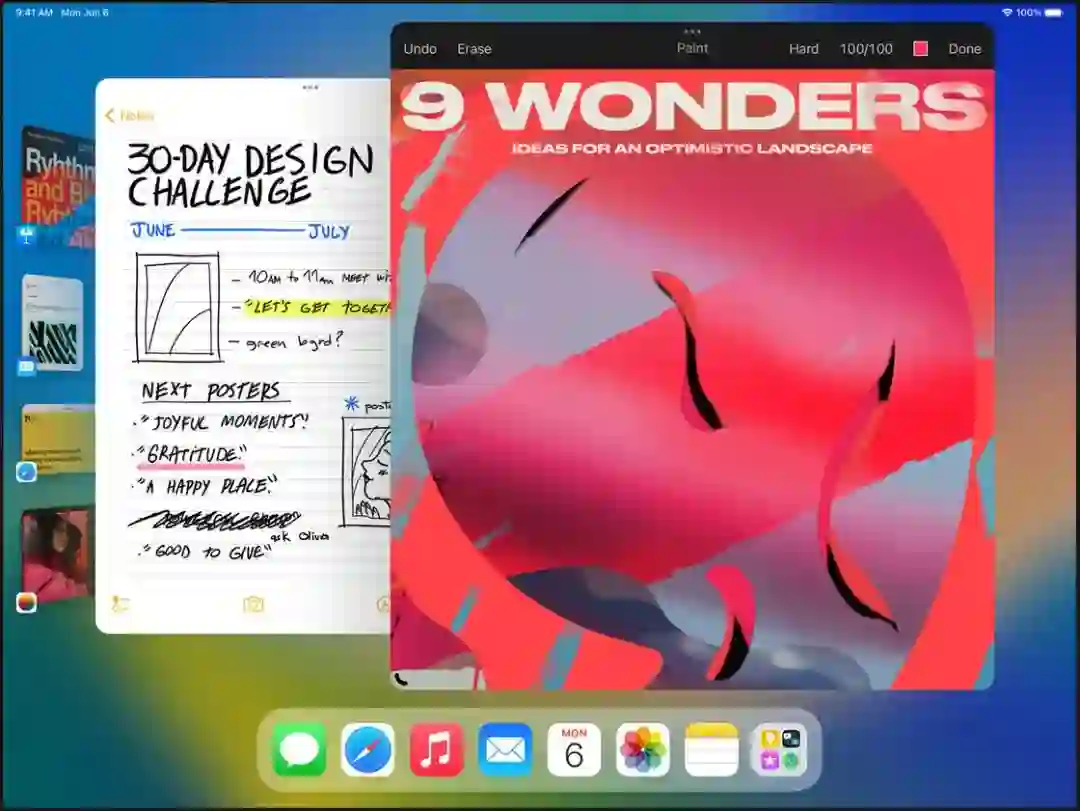Tap the face poster sketch in note
This screenshot has width=1080, height=811.
(366, 474)
